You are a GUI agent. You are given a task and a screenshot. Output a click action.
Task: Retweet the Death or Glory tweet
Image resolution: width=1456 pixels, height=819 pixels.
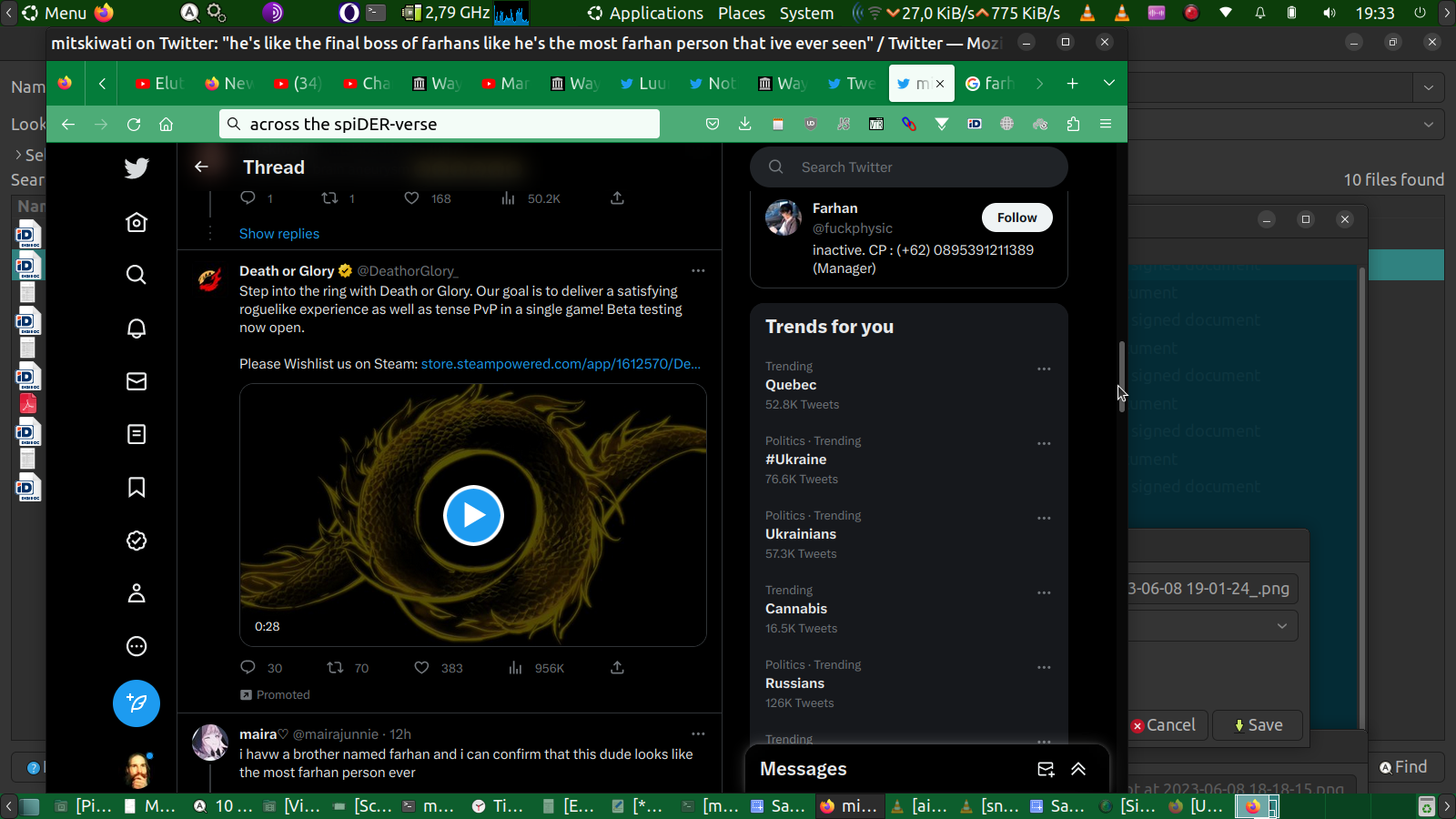(335, 668)
